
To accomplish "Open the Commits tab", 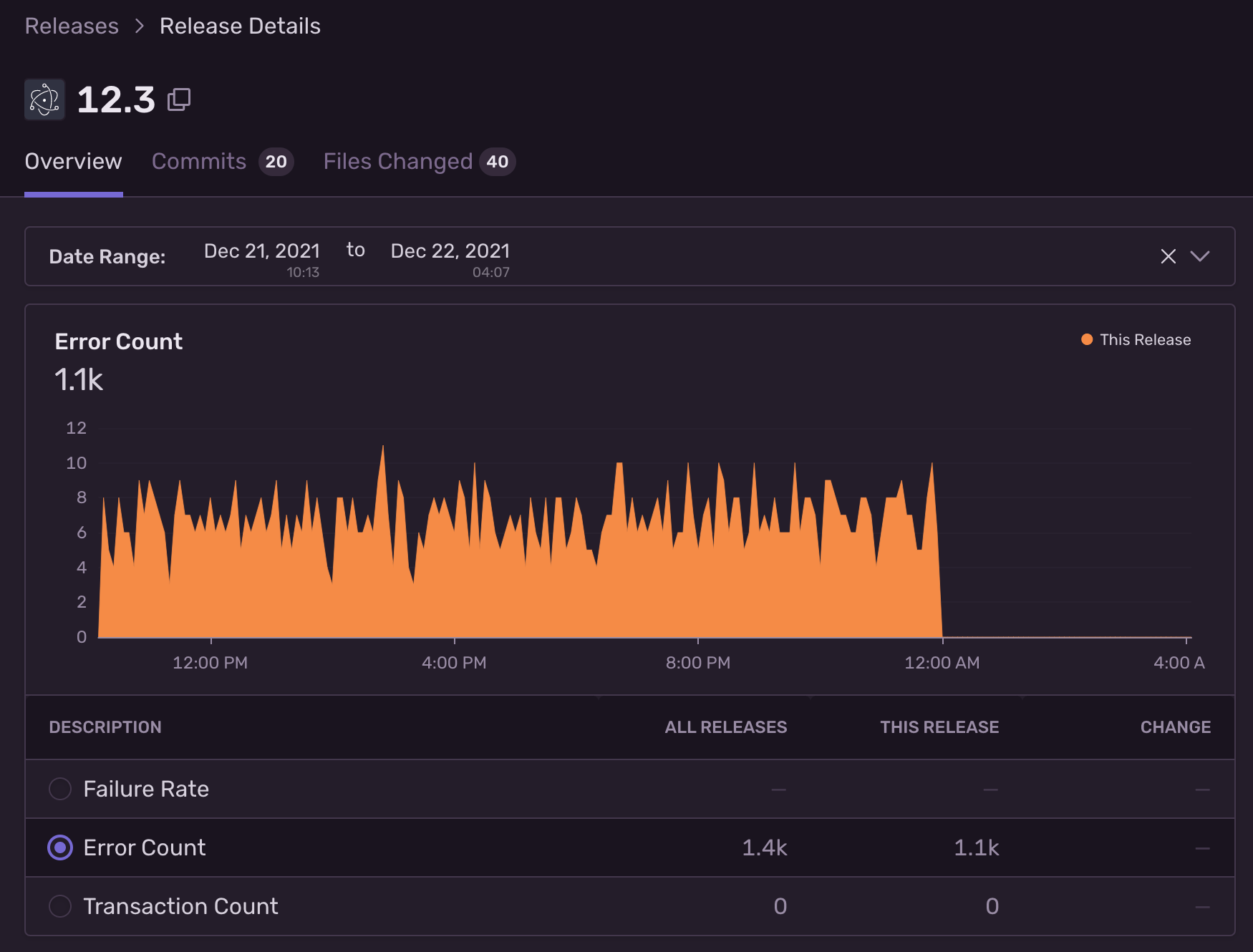I will pos(199,162).
